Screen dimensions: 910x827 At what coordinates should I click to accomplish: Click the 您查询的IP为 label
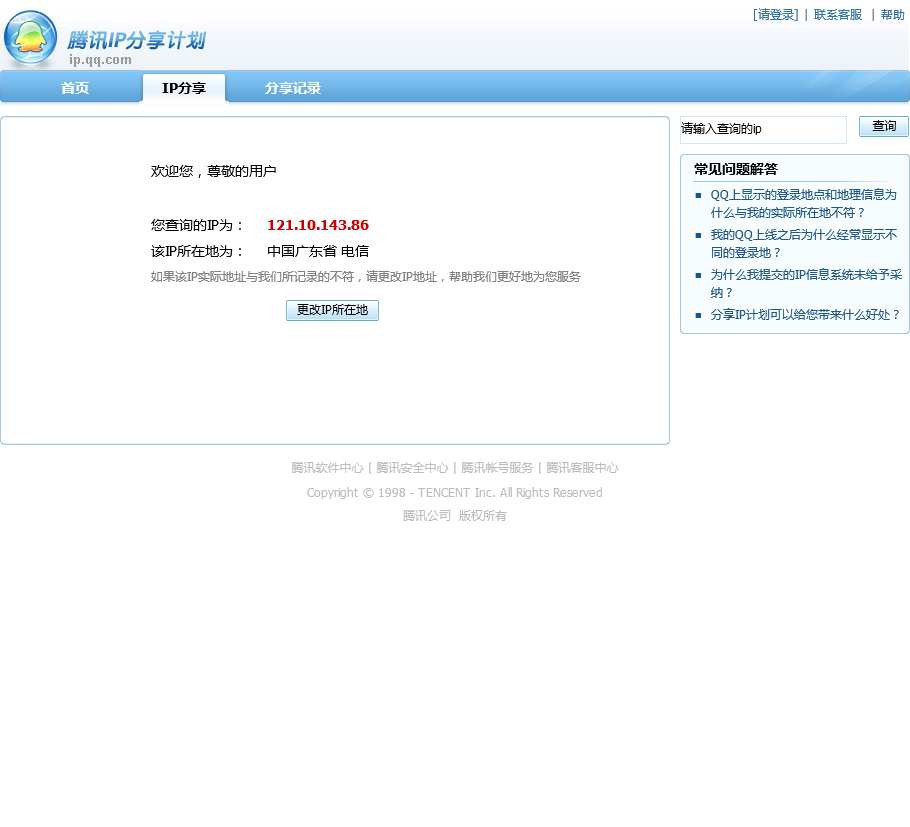(x=197, y=225)
